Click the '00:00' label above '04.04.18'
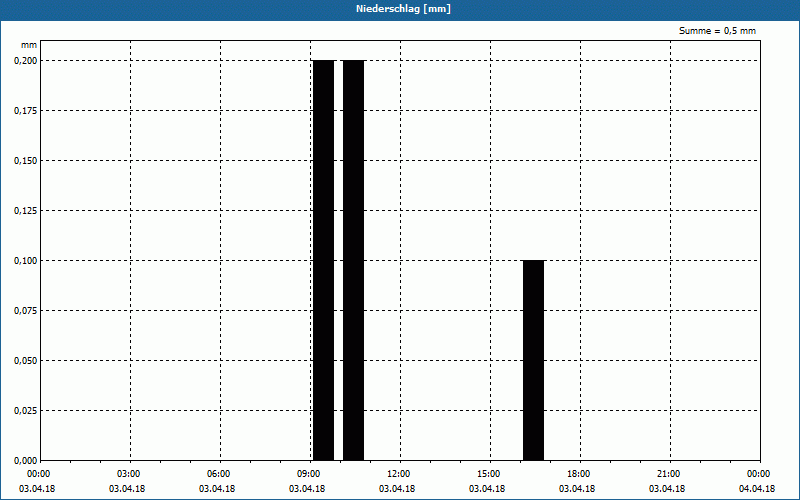This screenshot has width=800, height=500. click(759, 474)
